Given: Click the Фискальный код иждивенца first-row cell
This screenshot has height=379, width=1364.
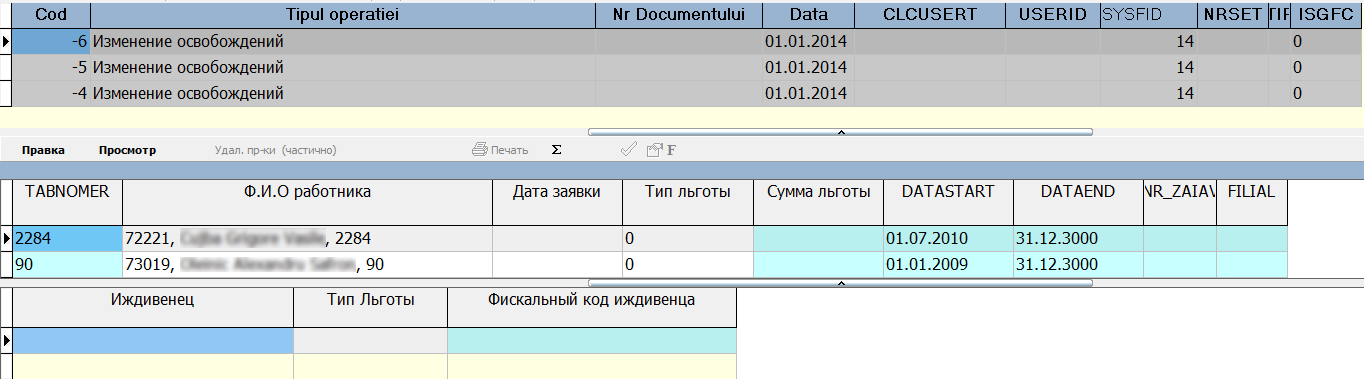Looking at the screenshot, I should (x=592, y=341).
